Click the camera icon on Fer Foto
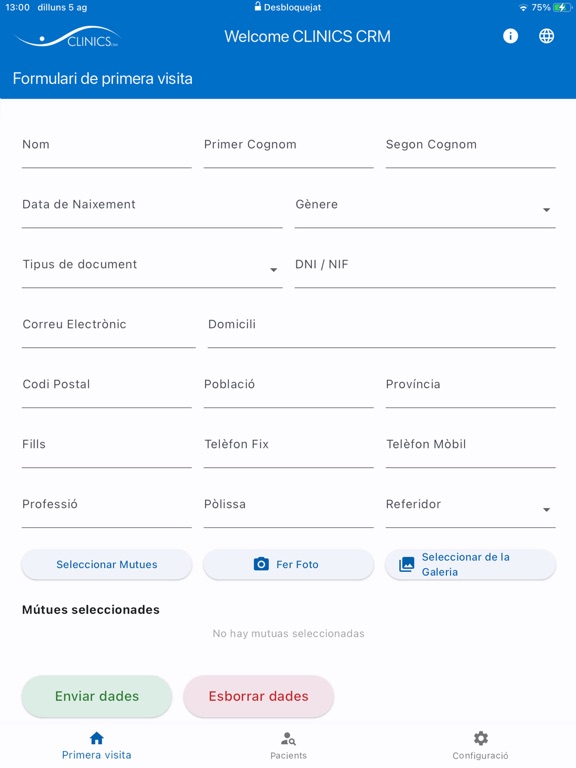The image size is (576, 768). (x=261, y=564)
